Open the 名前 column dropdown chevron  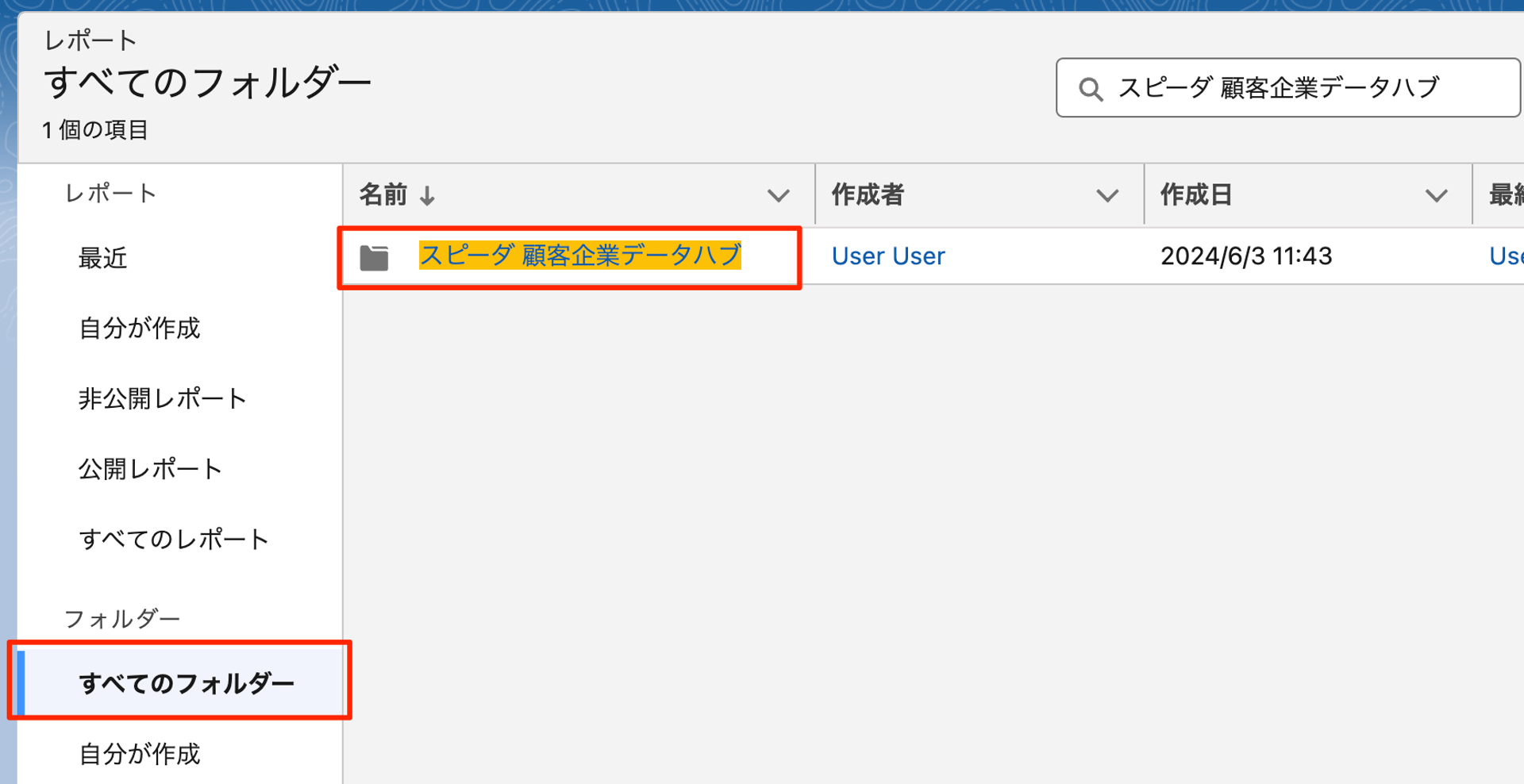coord(778,196)
